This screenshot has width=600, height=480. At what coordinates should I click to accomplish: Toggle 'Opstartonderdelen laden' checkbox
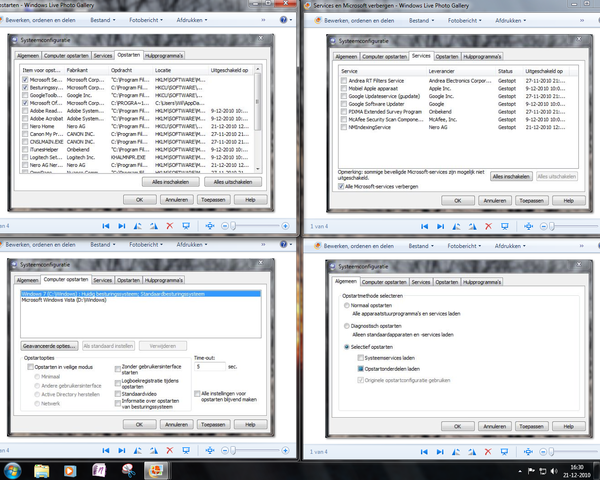pyautogui.click(x=360, y=369)
